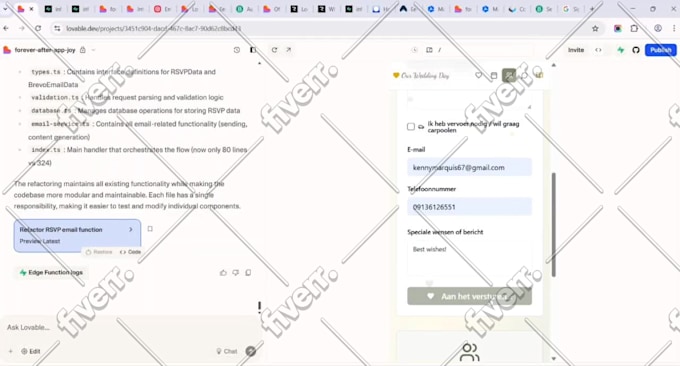This screenshot has width=680, height=366.
Task: Click the Restore button
Action: 99,252
